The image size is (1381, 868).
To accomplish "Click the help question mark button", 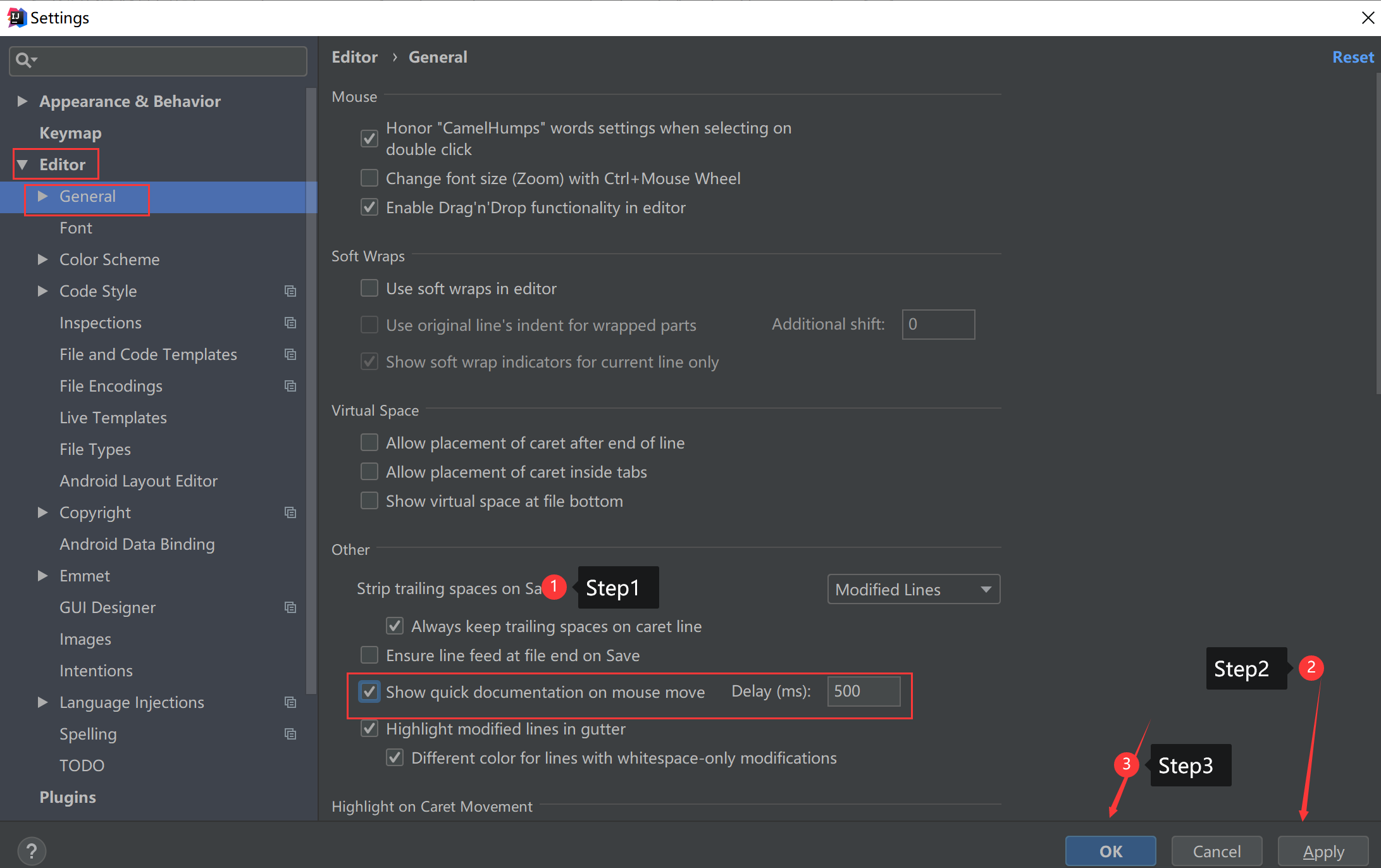I will 32,851.
